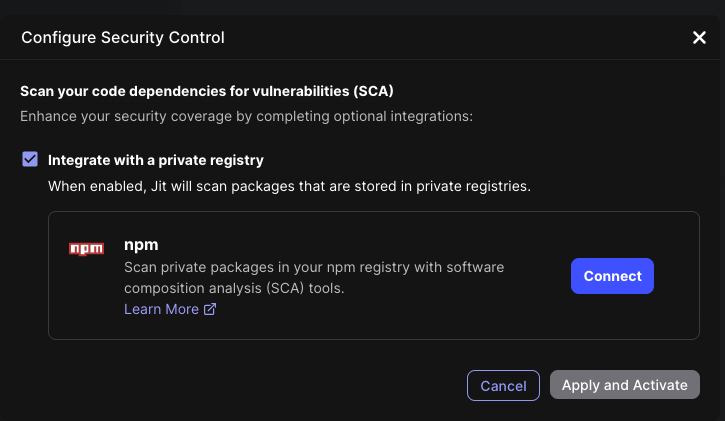Image resolution: width=725 pixels, height=421 pixels.
Task: Click the 'optional integrations' phrase
Action: [x=407, y=116]
